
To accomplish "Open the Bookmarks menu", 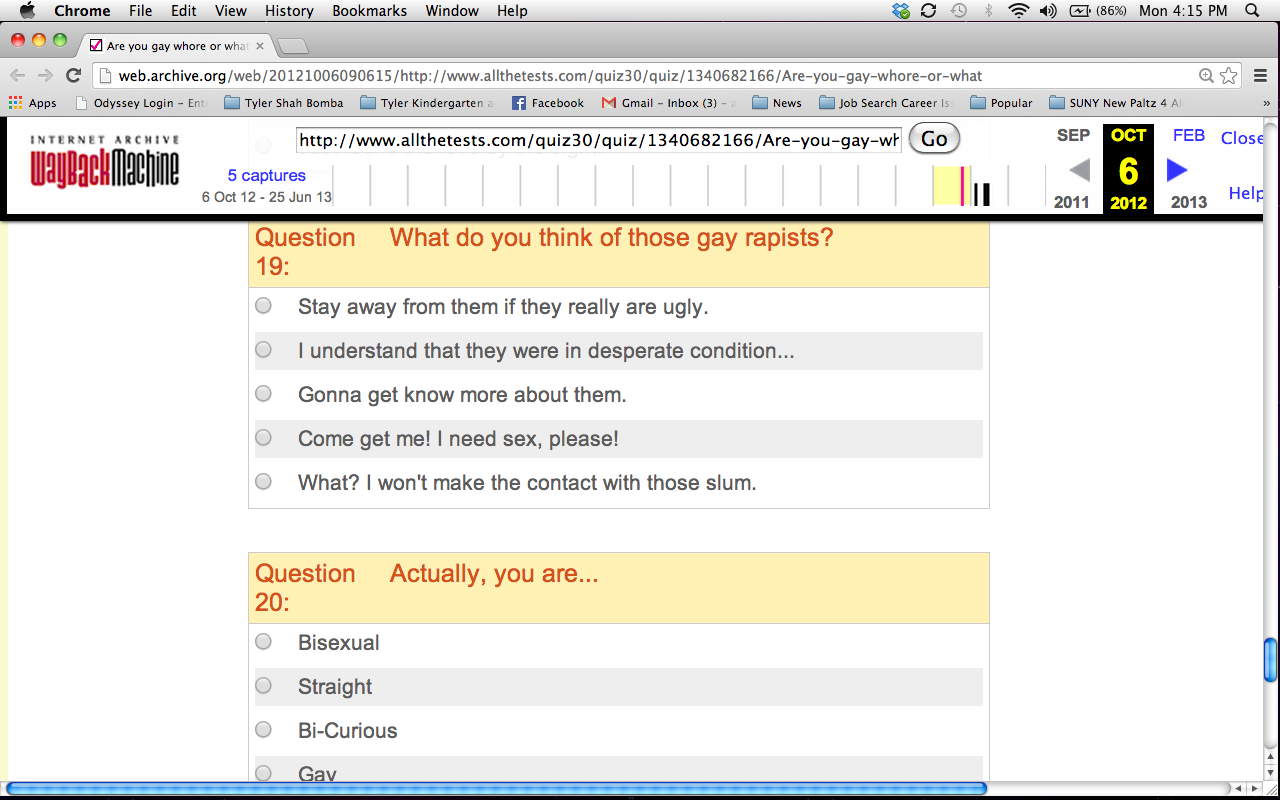I will 369,11.
